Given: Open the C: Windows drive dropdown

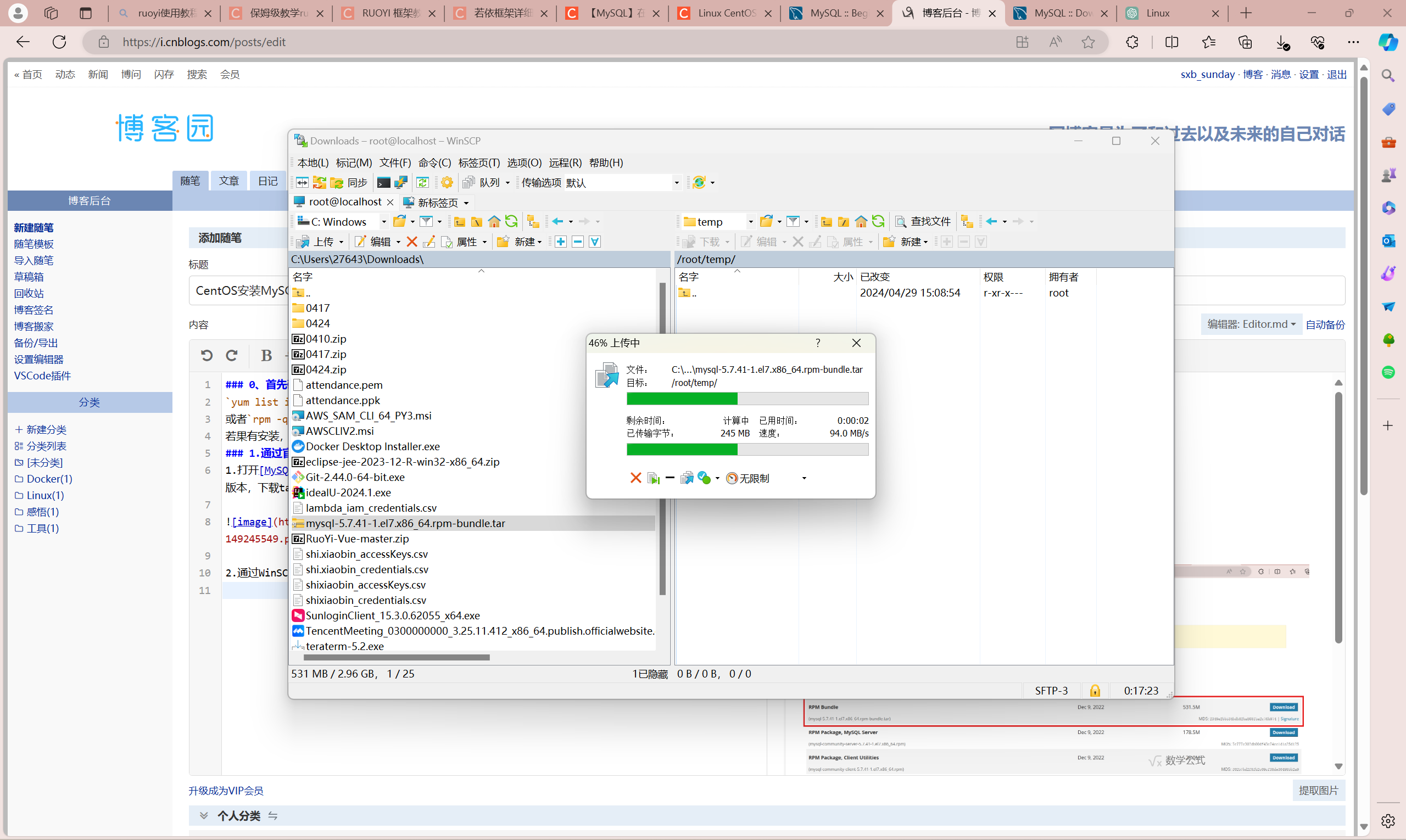Looking at the screenshot, I should coord(383,221).
